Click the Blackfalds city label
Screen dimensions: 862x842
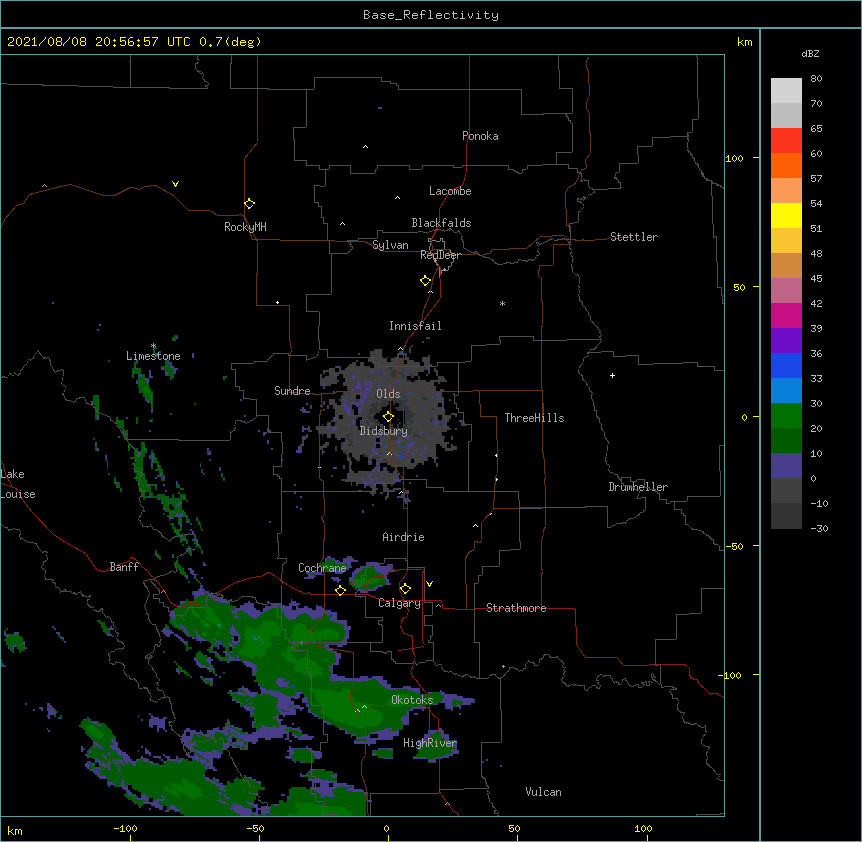pos(441,223)
